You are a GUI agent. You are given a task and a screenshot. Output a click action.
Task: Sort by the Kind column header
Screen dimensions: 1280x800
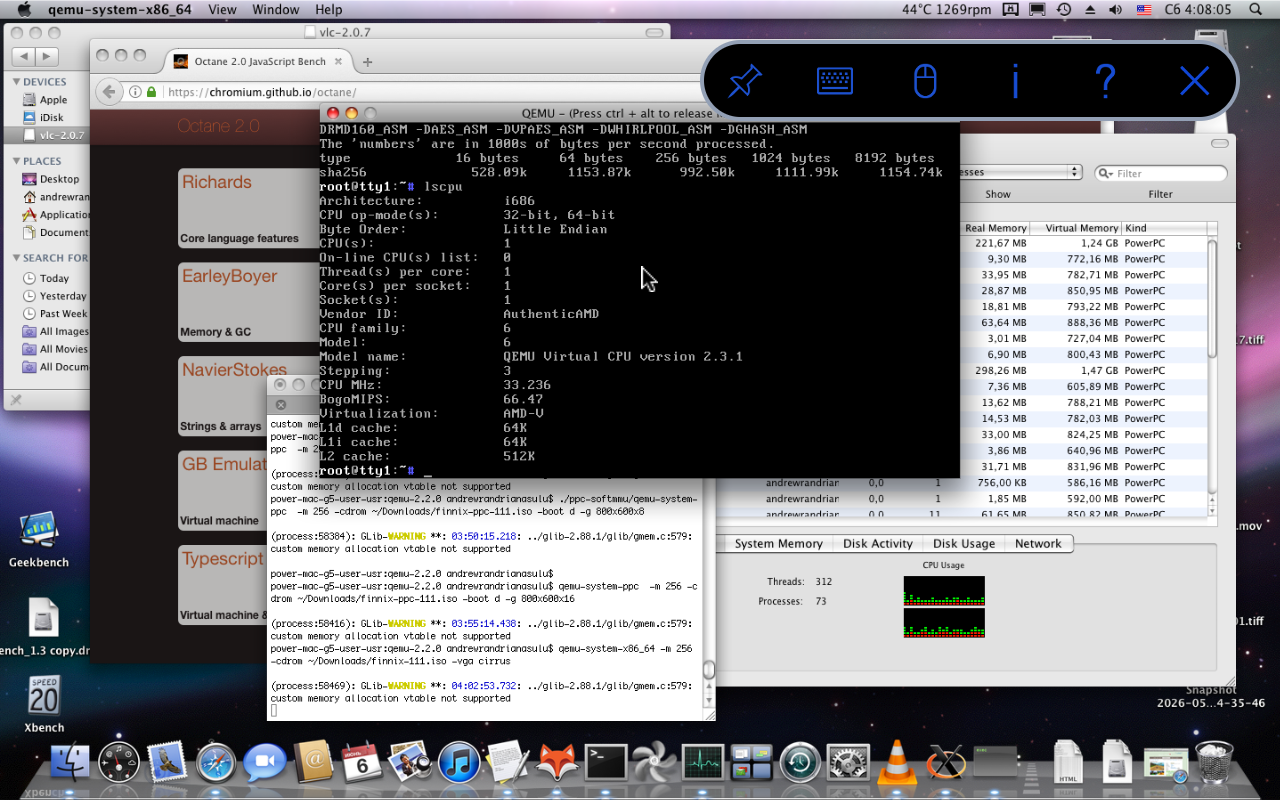tap(1163, 228)
